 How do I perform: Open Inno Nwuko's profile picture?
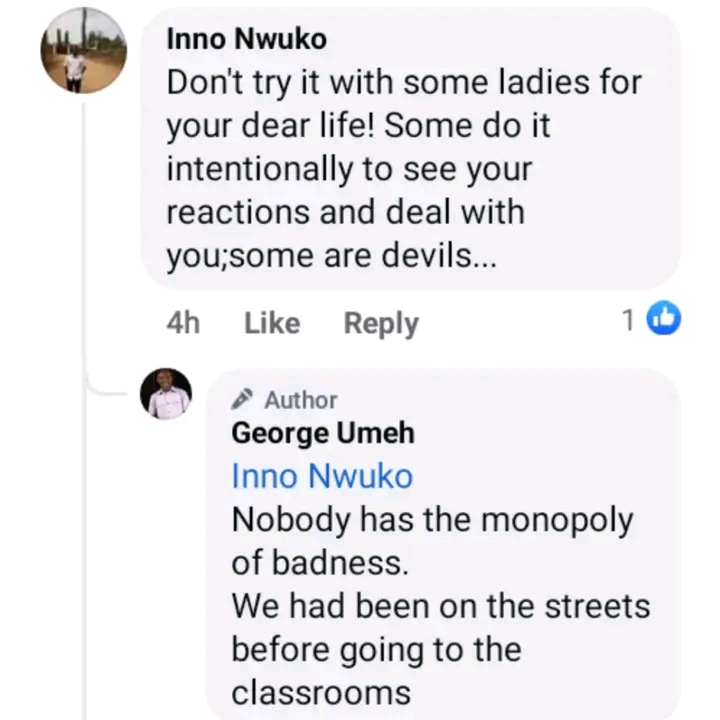point(84,51)
